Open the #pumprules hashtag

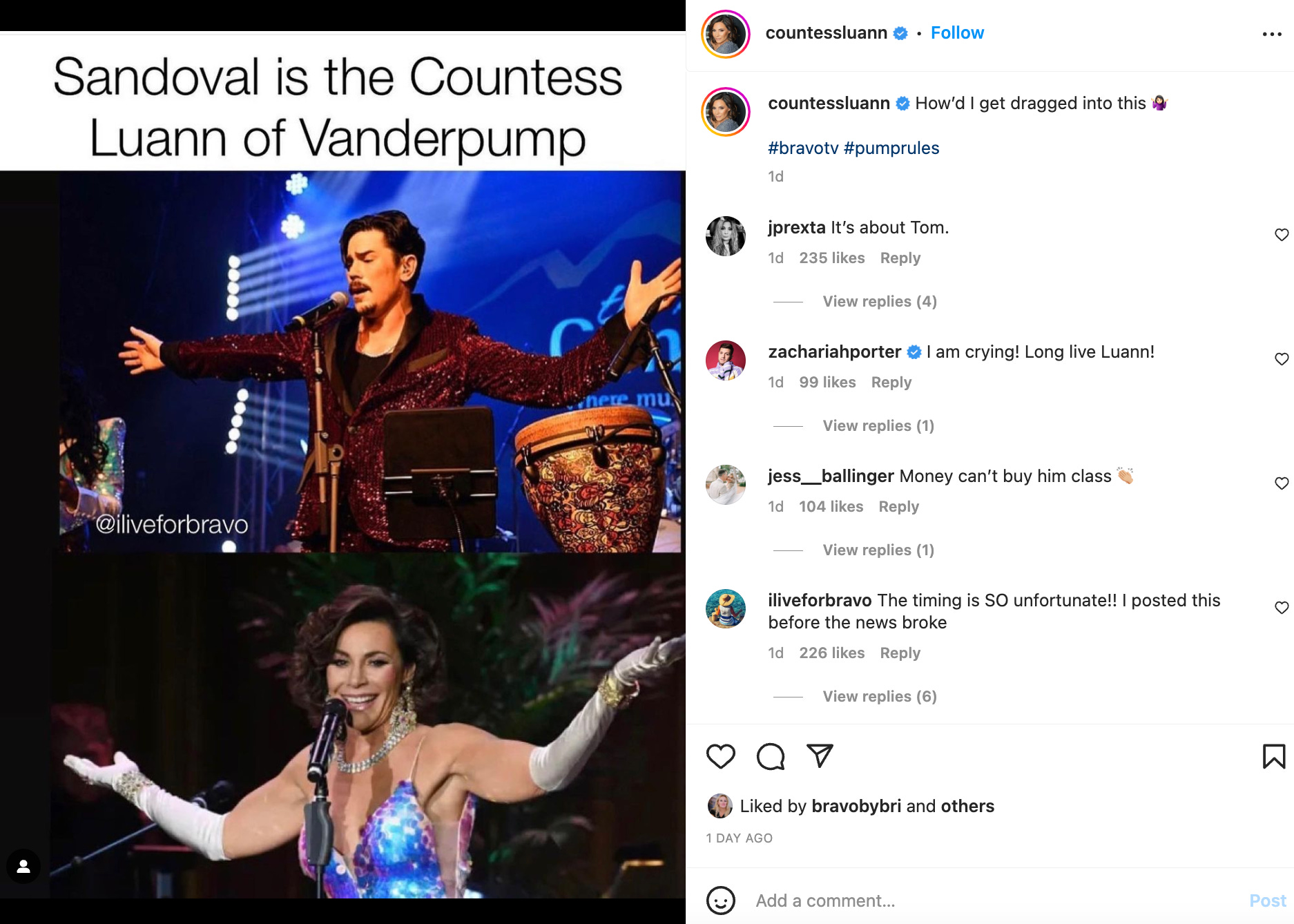pyautogui.click(x=891, y=148)
